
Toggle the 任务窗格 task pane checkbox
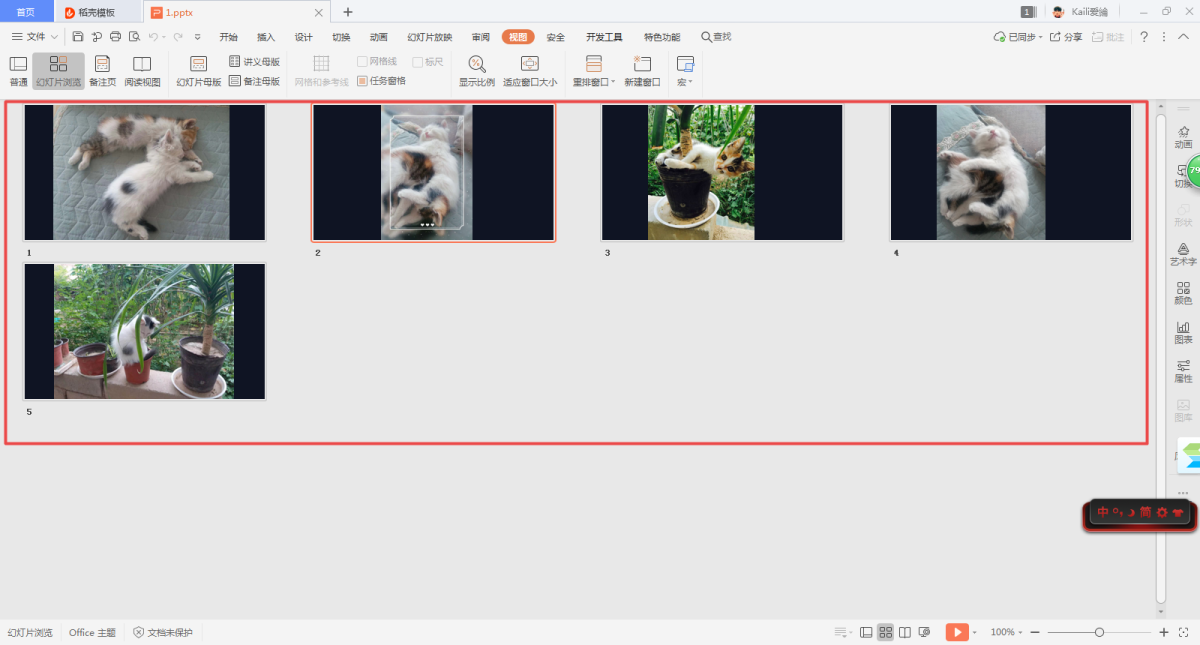(363, 81)
